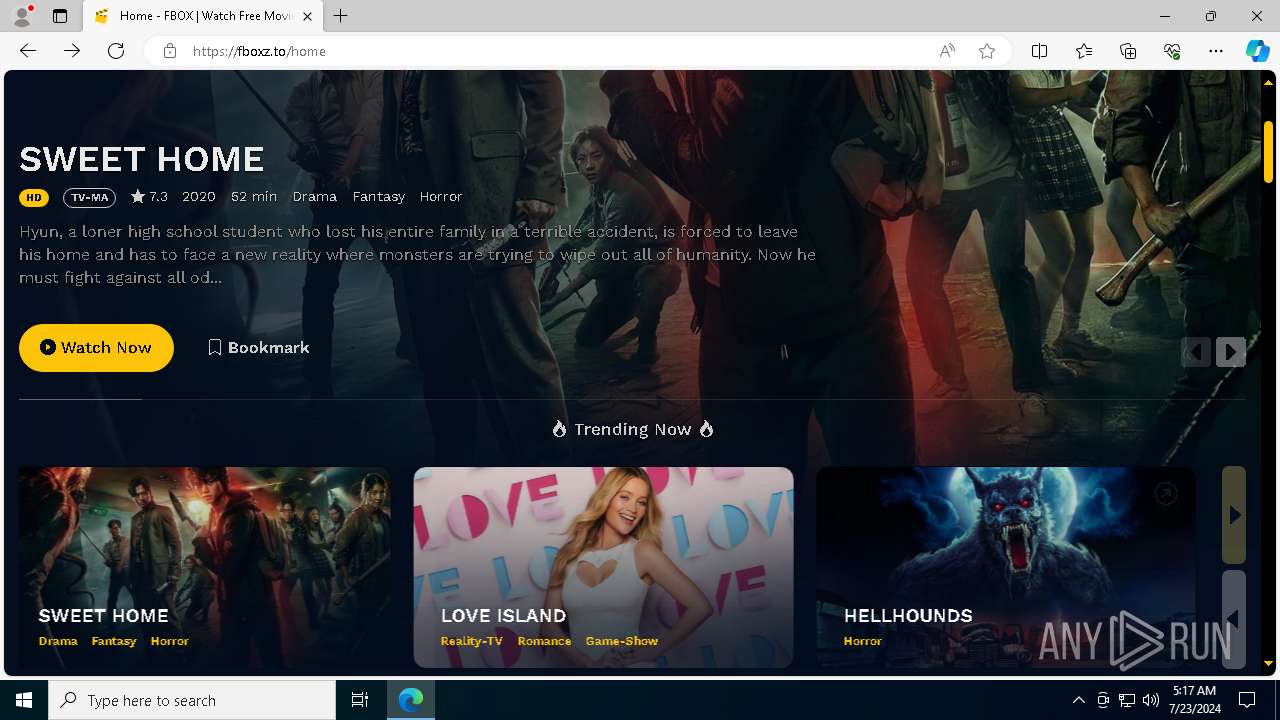Click the HELLHOUNDS card title
The width and height of the screenshot is (1280, 720).
pos(908,616)
